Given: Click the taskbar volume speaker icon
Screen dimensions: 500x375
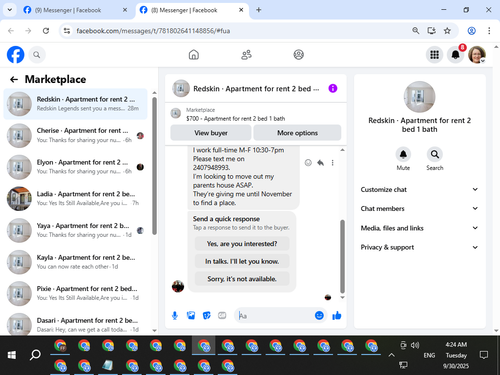Looking at the screenshot, I should pos(415,345).
